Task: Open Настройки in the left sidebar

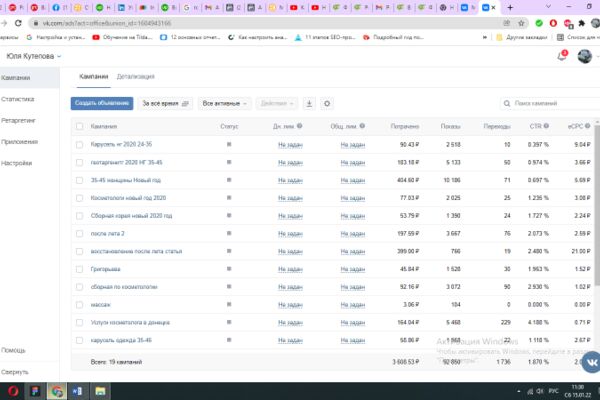Action: click(16, 163)
